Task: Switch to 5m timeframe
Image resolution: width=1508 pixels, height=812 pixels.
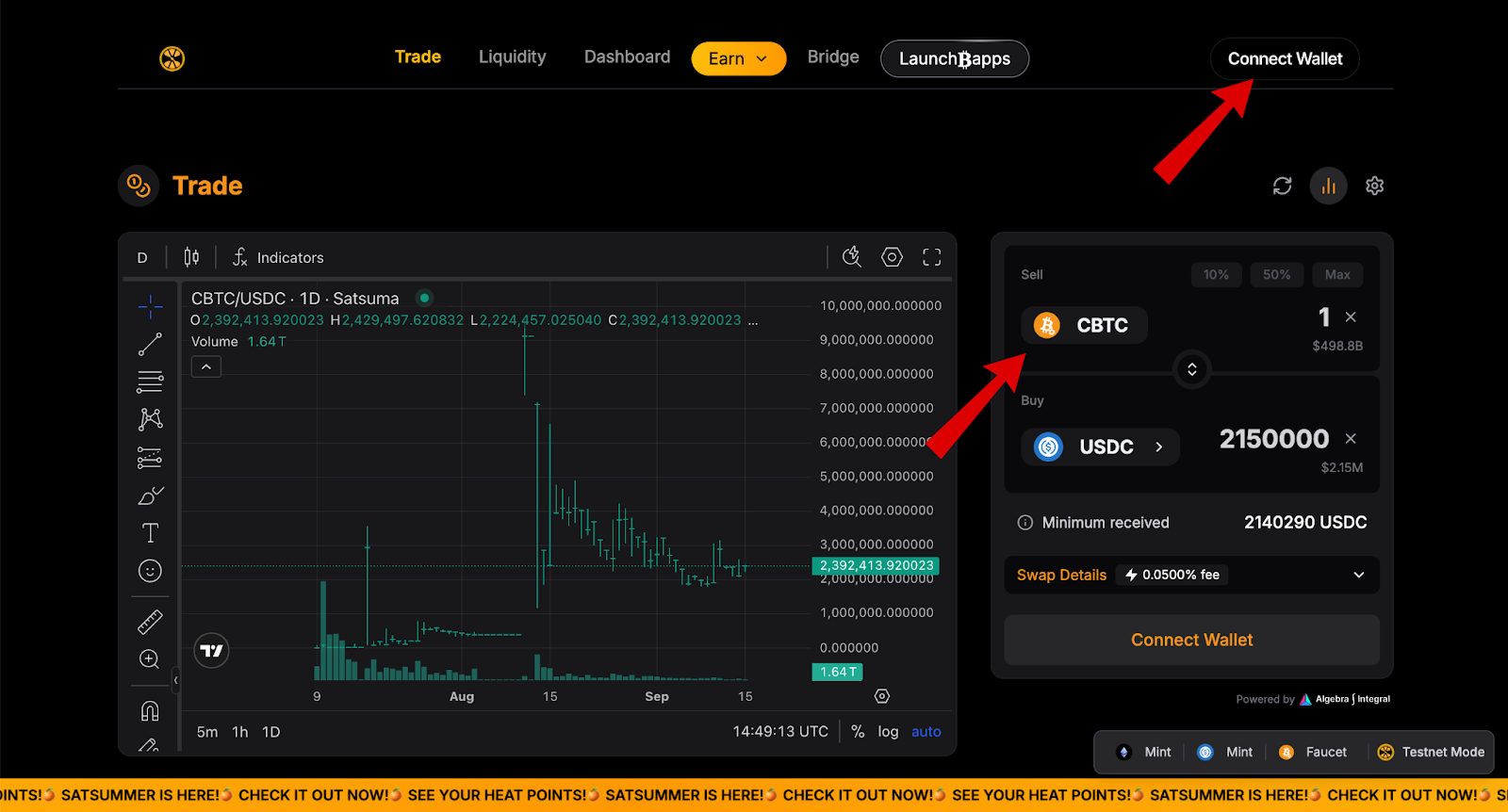Action: [x=207, y=732]
